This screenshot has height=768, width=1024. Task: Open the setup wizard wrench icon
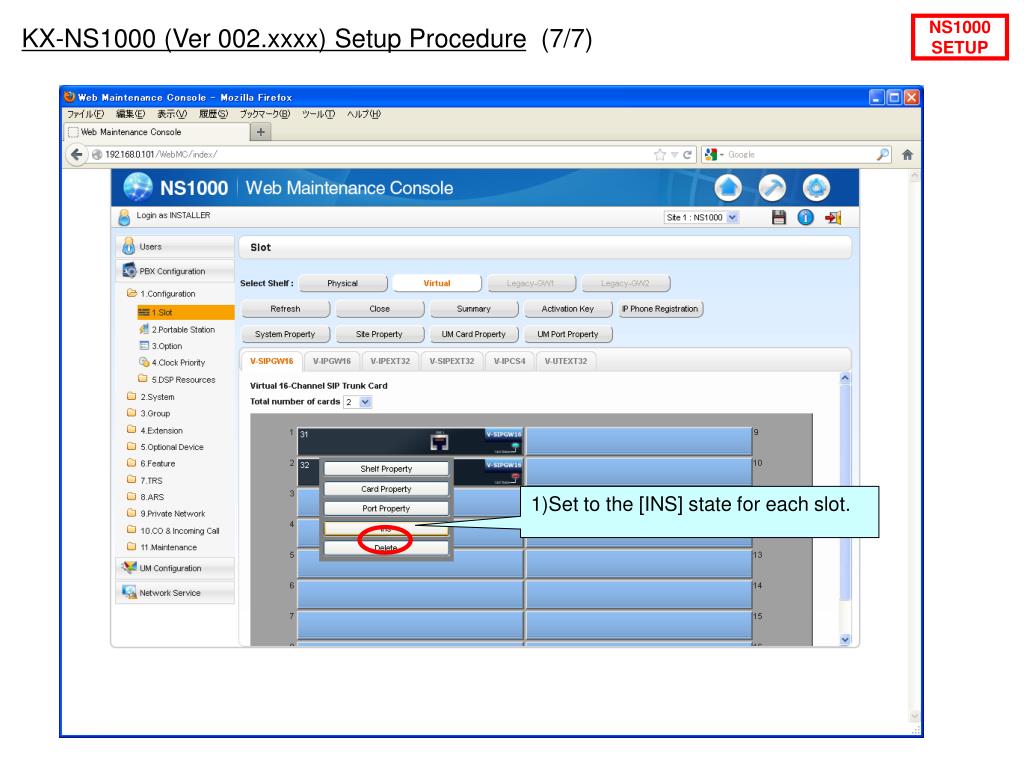(x=772, y=188)
